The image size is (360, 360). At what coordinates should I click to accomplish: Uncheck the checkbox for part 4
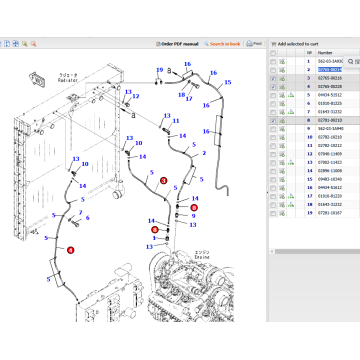pos(273,87)
